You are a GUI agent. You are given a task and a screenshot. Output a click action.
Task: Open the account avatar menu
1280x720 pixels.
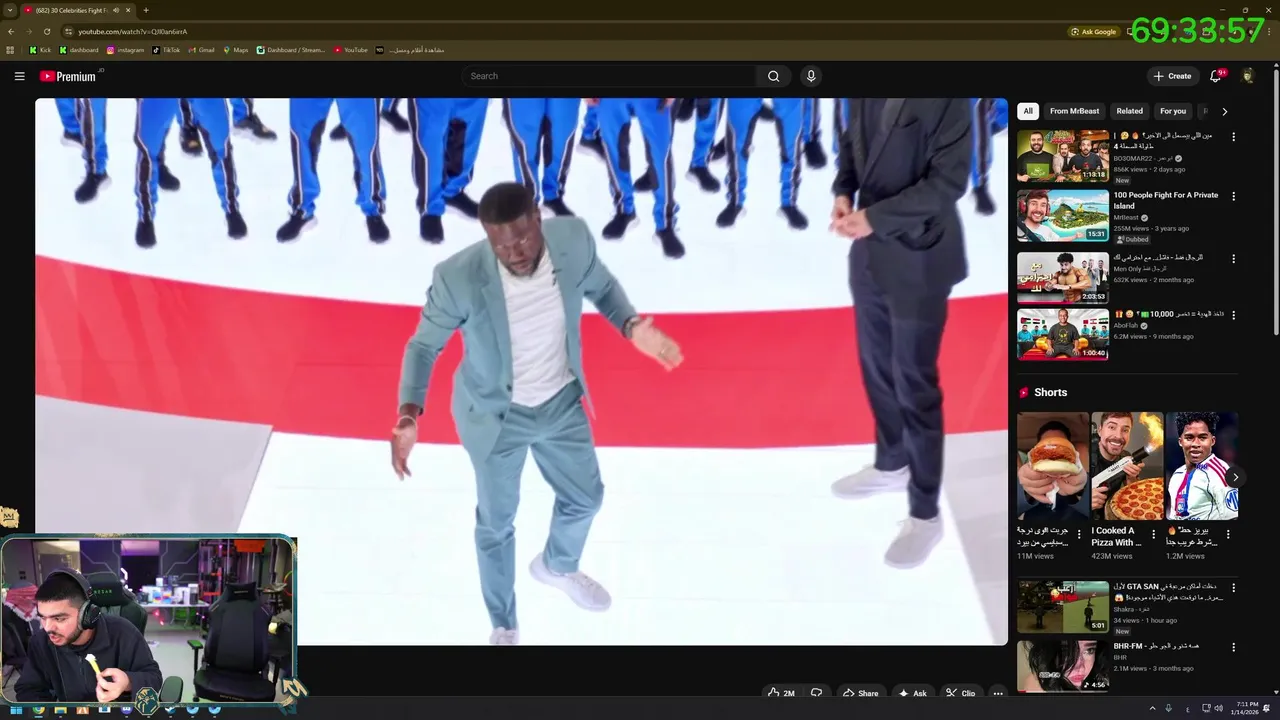pyautogui.click(x=1248, y=76)
